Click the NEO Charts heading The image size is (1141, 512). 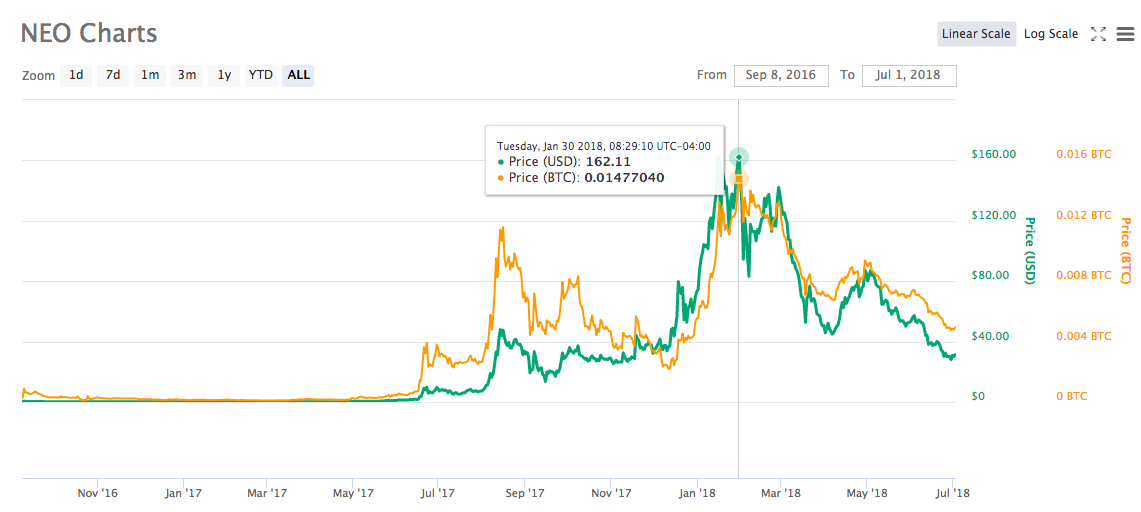88,33
